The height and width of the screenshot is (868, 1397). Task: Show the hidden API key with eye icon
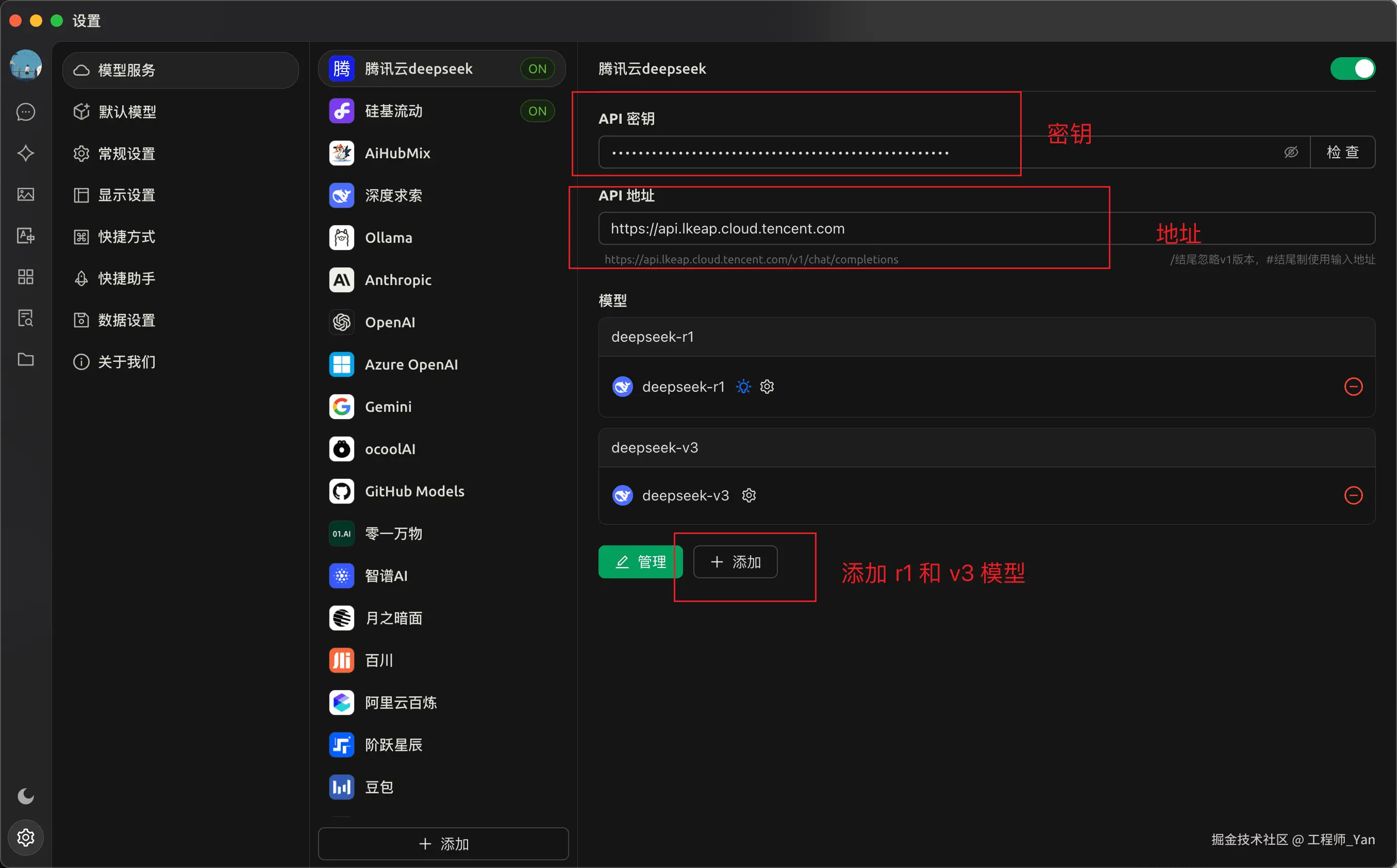tap(1291, 152)
